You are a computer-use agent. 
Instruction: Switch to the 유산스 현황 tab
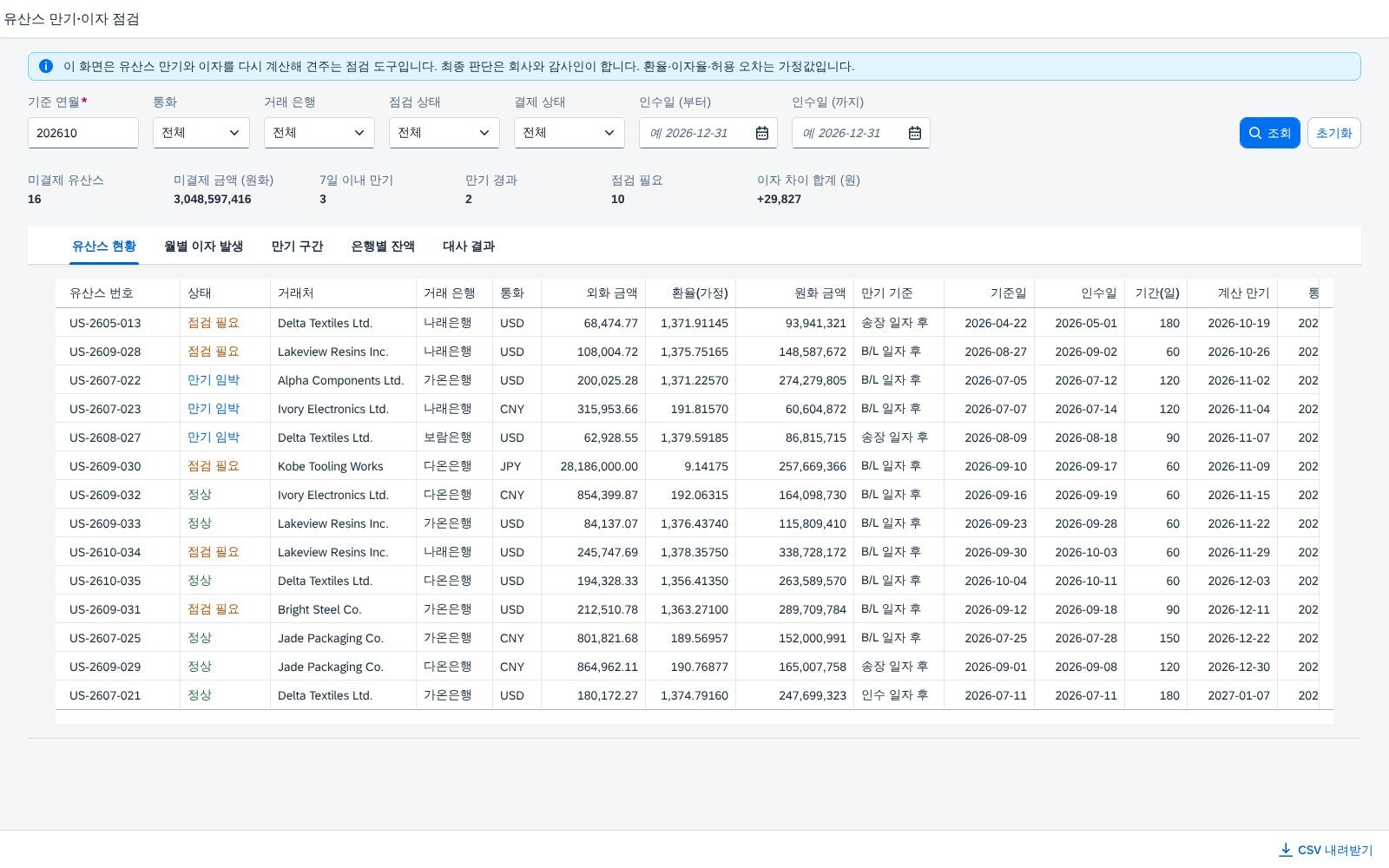104,247
